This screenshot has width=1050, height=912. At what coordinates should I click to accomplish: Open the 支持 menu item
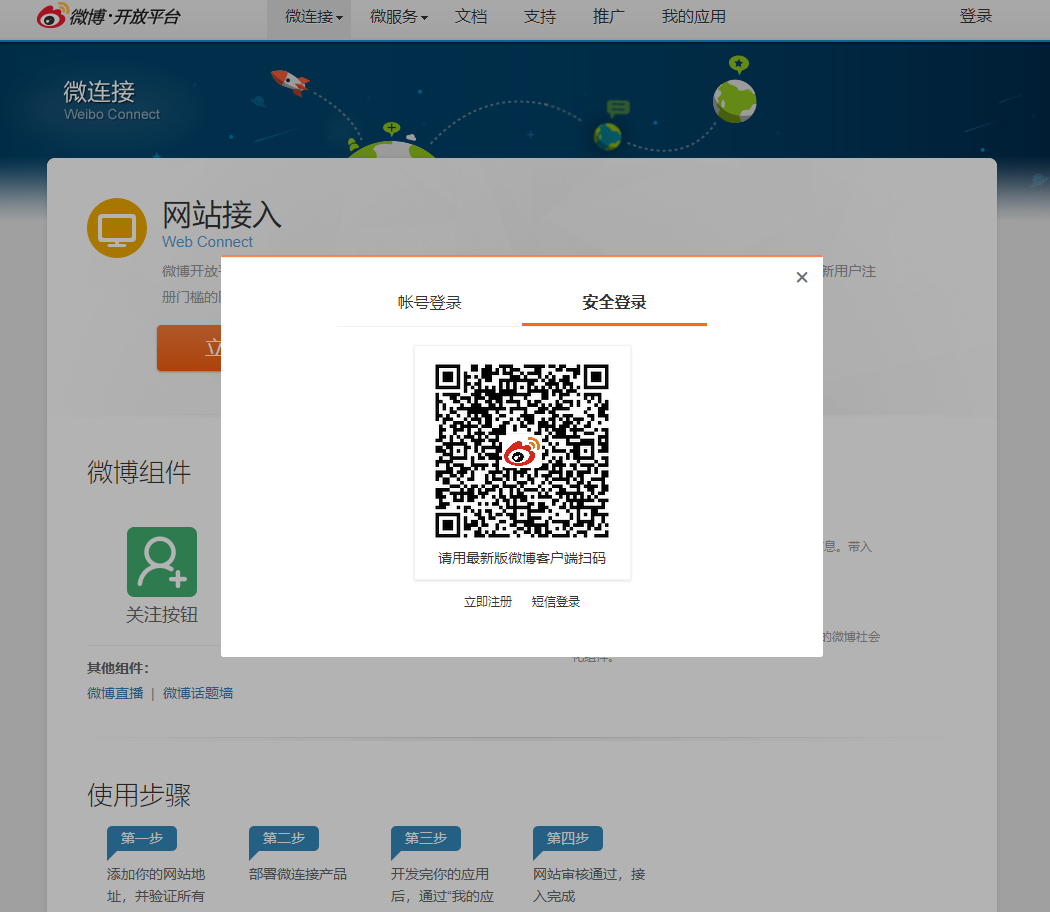540,17
